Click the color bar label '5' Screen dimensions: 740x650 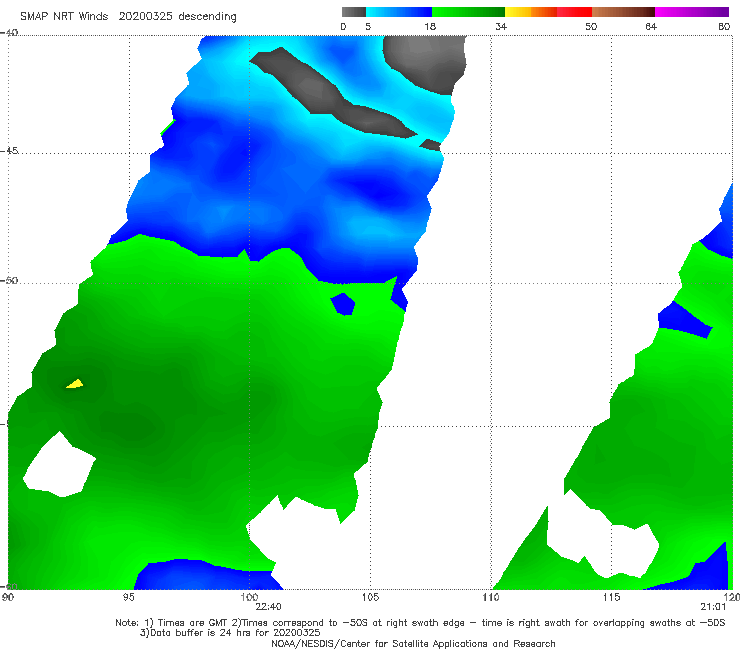click(368, 26)
